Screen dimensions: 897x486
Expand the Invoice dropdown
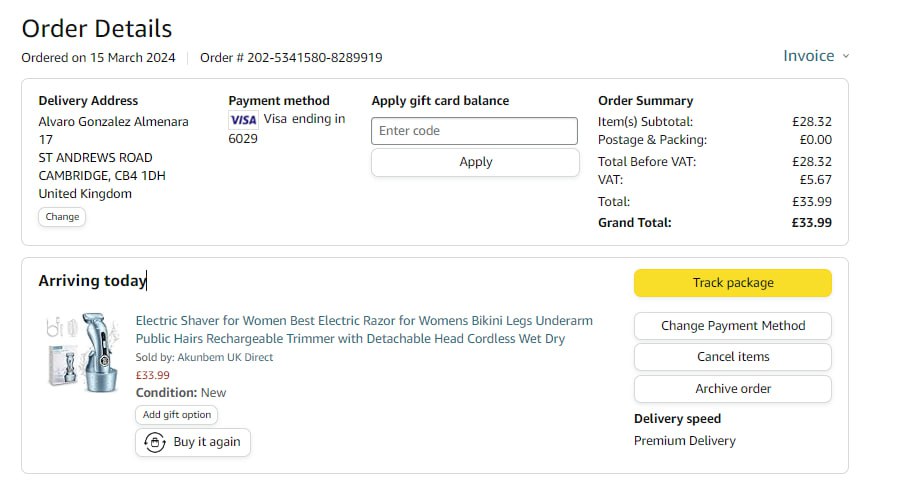click(x=816, y=56)
